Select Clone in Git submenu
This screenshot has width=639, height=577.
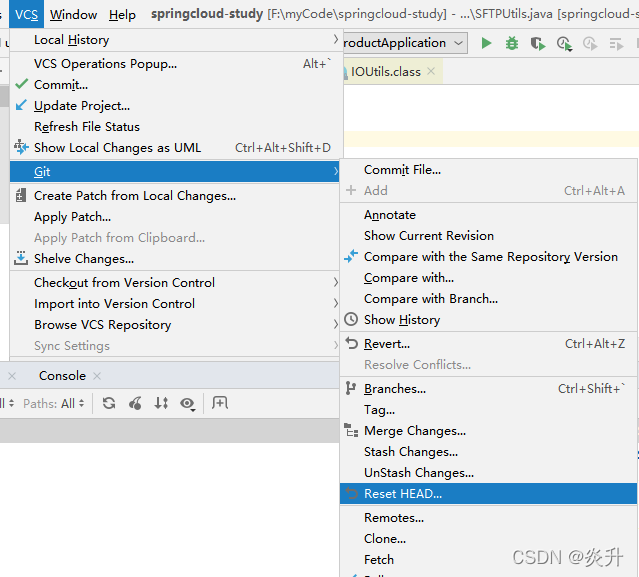point(488,539)
